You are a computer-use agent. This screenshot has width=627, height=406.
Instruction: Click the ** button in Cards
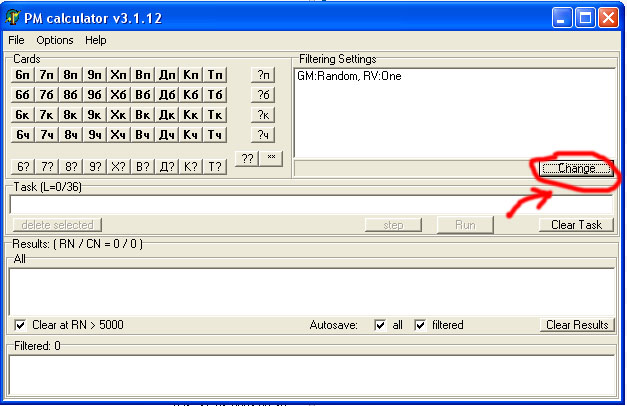coord(271,159)
